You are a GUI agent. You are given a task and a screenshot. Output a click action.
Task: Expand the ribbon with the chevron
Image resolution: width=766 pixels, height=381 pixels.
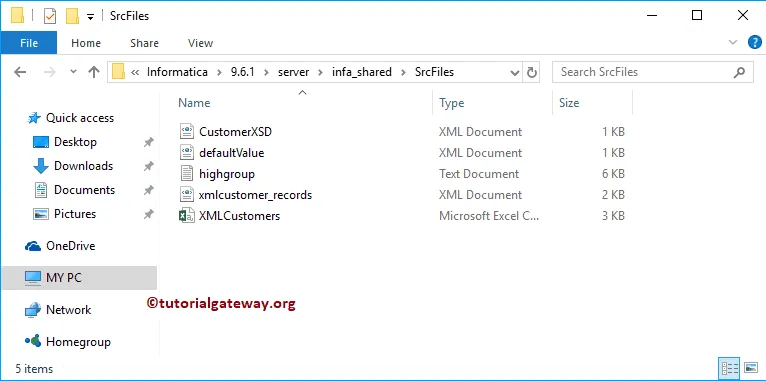coord(733,42)
